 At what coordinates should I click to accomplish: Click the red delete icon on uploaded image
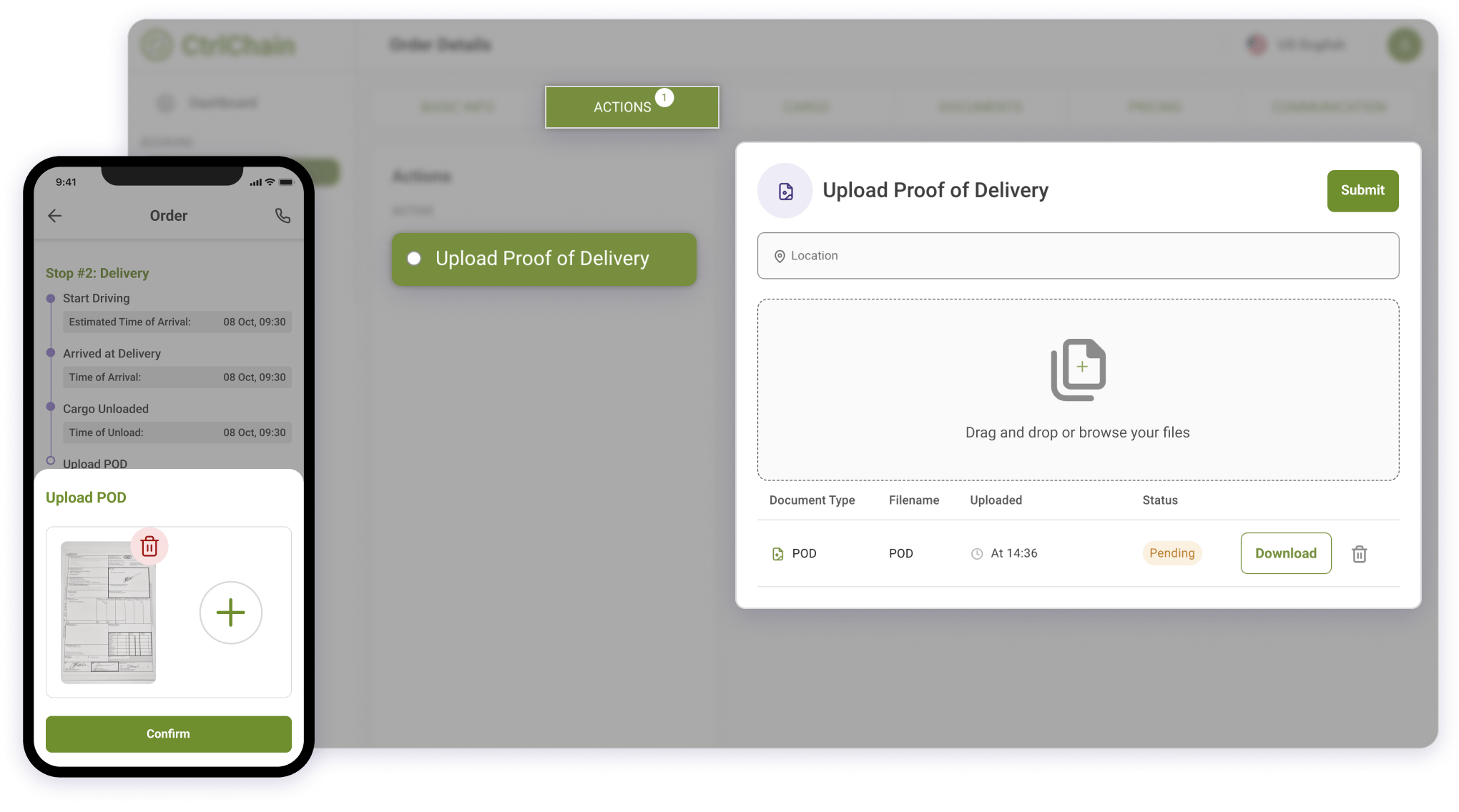149,546
